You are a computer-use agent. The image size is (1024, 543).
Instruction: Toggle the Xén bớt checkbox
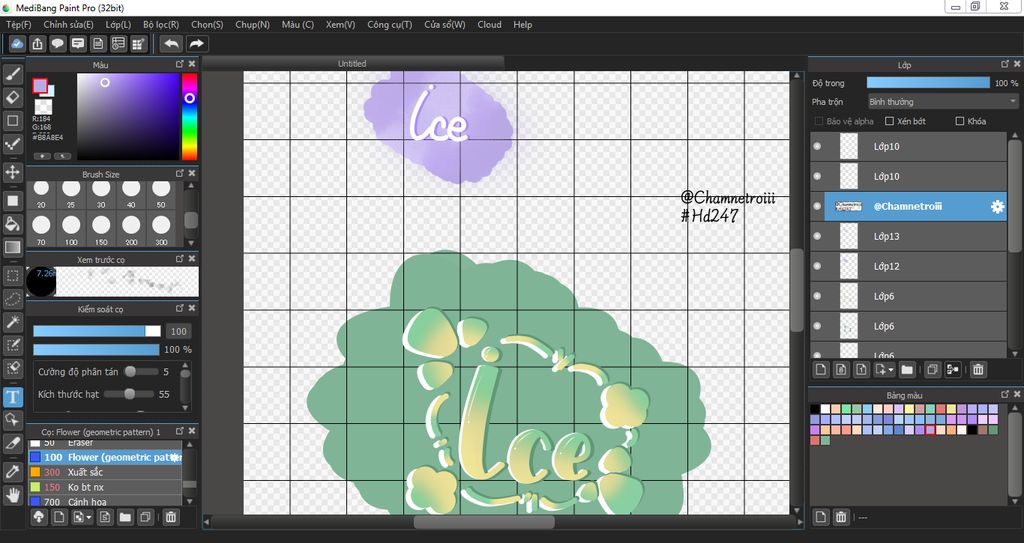point(889,121)
